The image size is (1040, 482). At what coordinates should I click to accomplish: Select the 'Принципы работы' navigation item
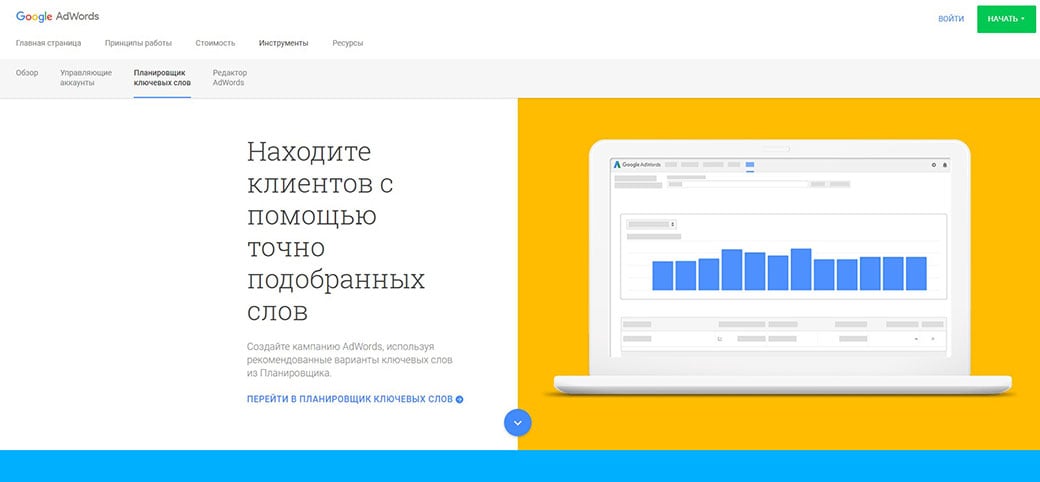click(x=138, y=43)
